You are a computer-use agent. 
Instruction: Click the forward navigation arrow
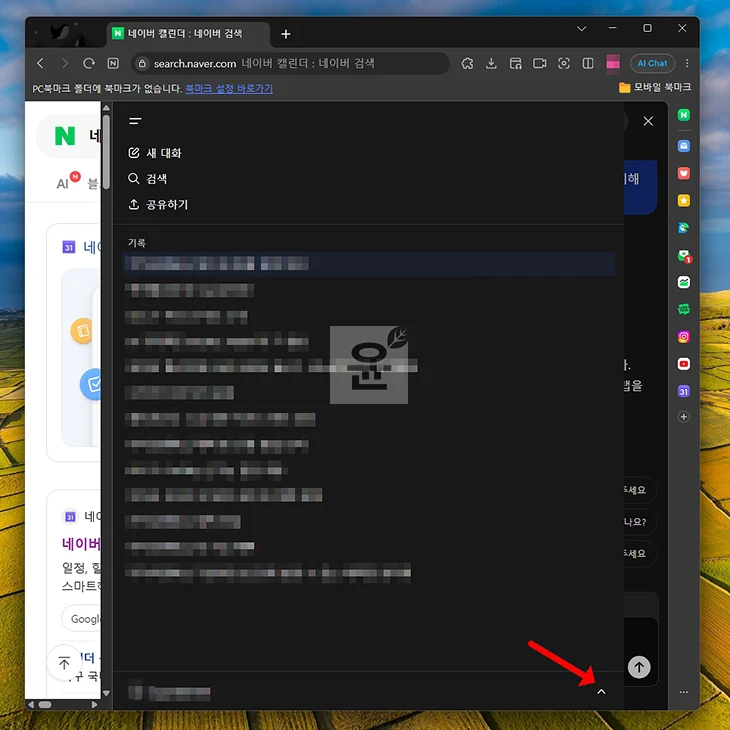point(65,63)
